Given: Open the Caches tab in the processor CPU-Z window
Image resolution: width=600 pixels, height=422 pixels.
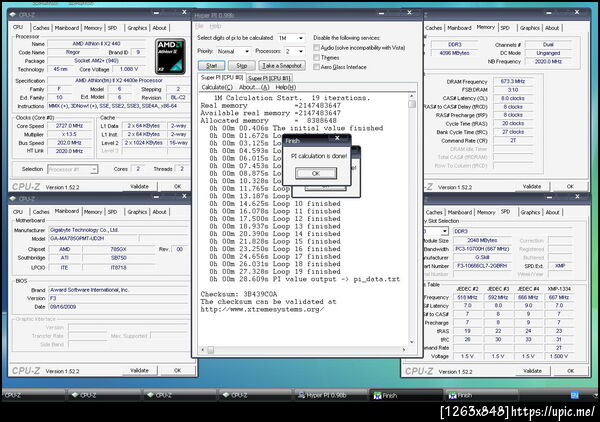Looking at the screenshot, I should (x=41, y=28).
